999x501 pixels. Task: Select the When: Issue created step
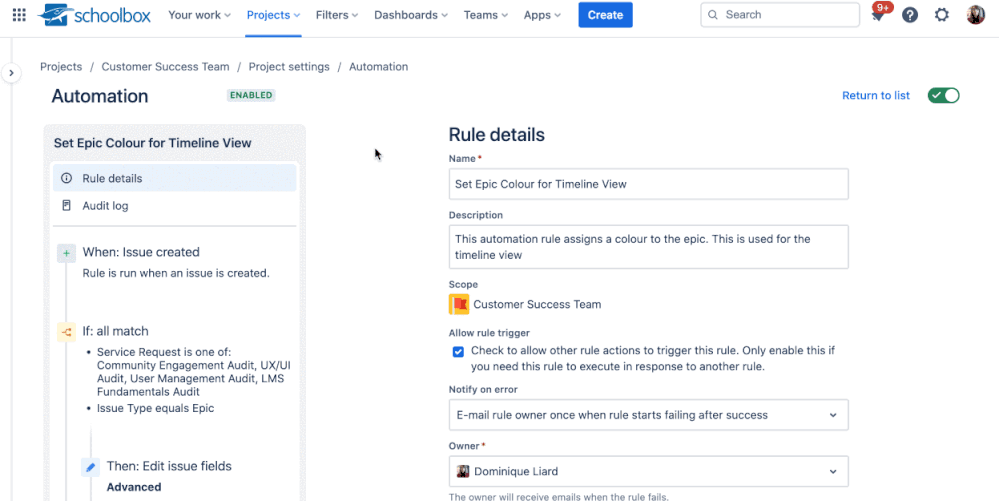point(141,252)
